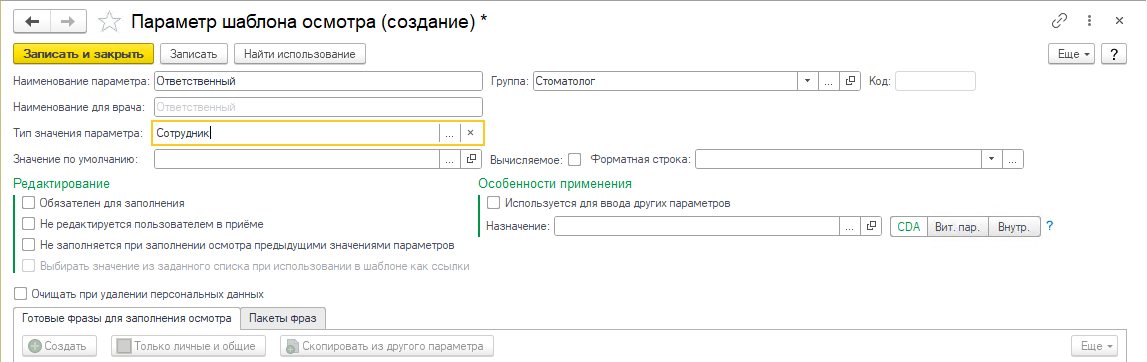The width and height of the screenshot is (1147, 362).
Task: Tick the Вычисляемое checkbox
Action: [x=575, y=159]
